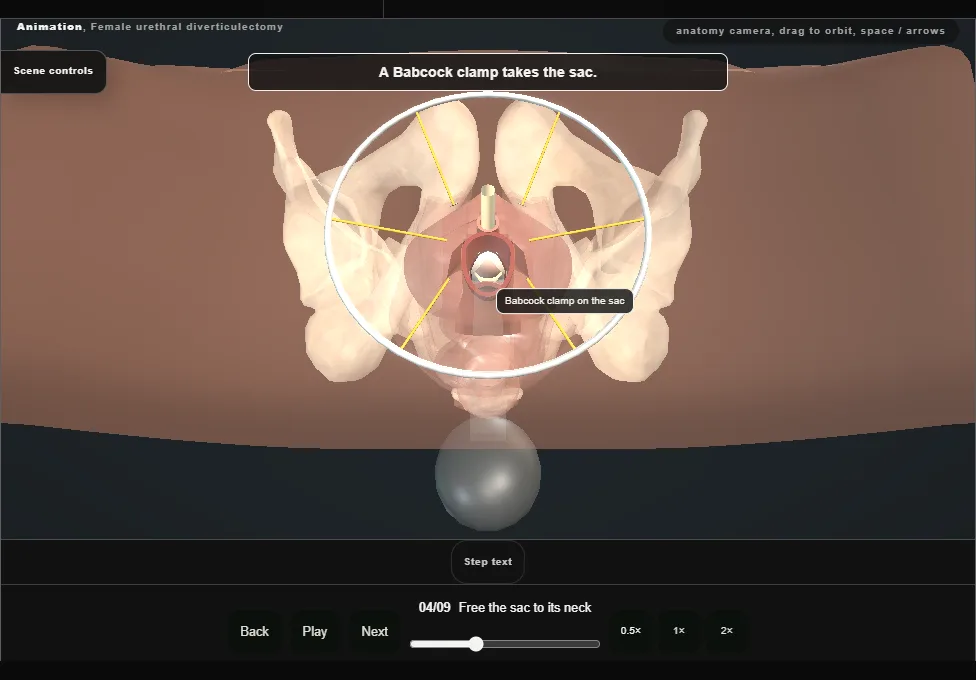Click the timeline progress slider handle
976x680 pixels.
[476, 644]
